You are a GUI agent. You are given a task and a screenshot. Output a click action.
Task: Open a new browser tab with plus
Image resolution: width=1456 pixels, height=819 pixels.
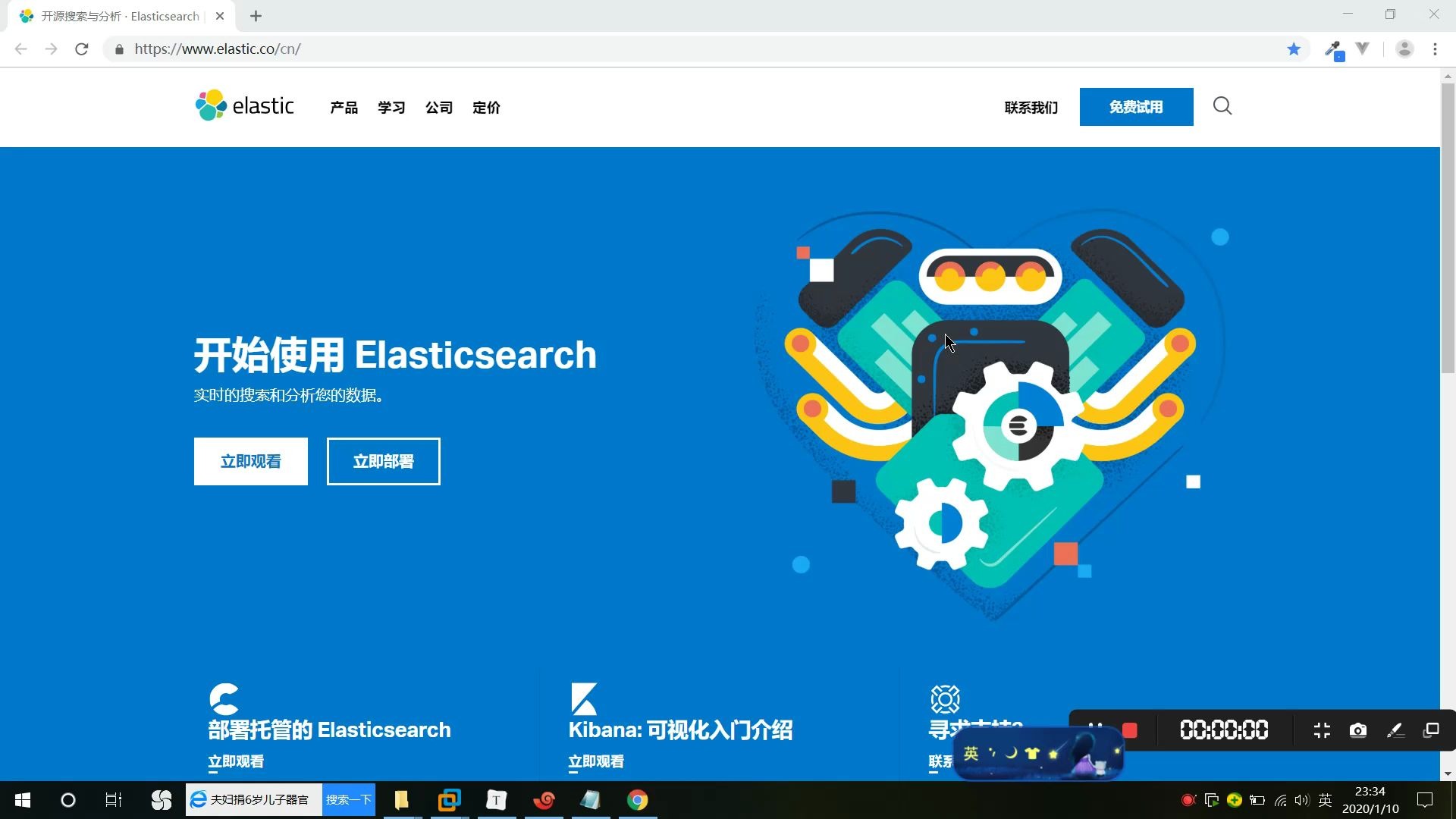pos(256,16)
